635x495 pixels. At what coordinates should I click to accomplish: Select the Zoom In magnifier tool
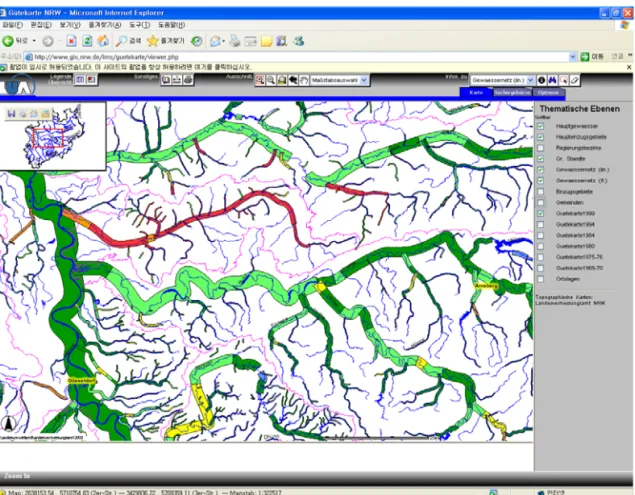[260, 80]
